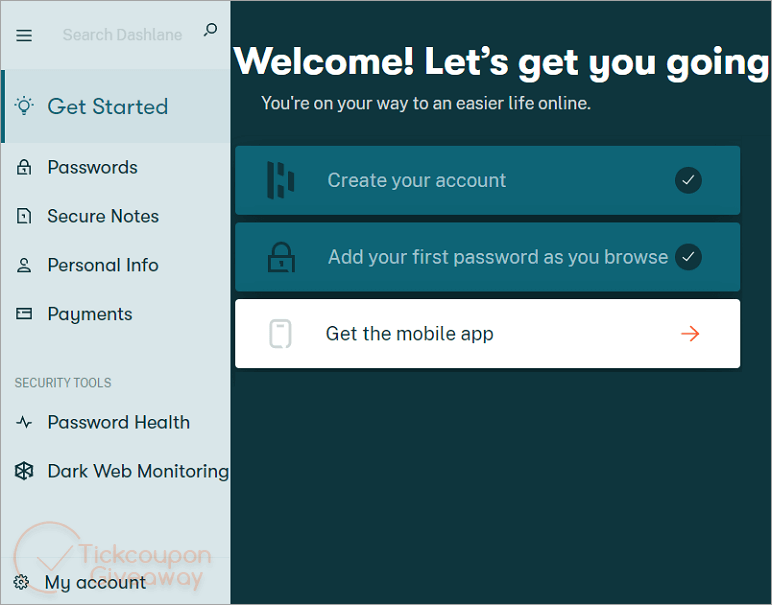This screenshot has height=605, width=772.
Task: Click the Passwords lock icon
Action: pos(24,167)
